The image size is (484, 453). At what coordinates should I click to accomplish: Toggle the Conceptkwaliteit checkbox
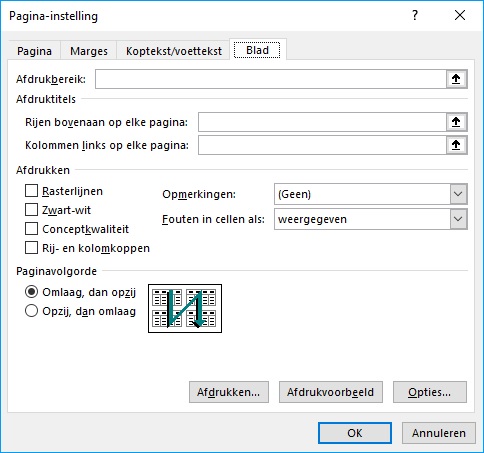tap(31, 229)
